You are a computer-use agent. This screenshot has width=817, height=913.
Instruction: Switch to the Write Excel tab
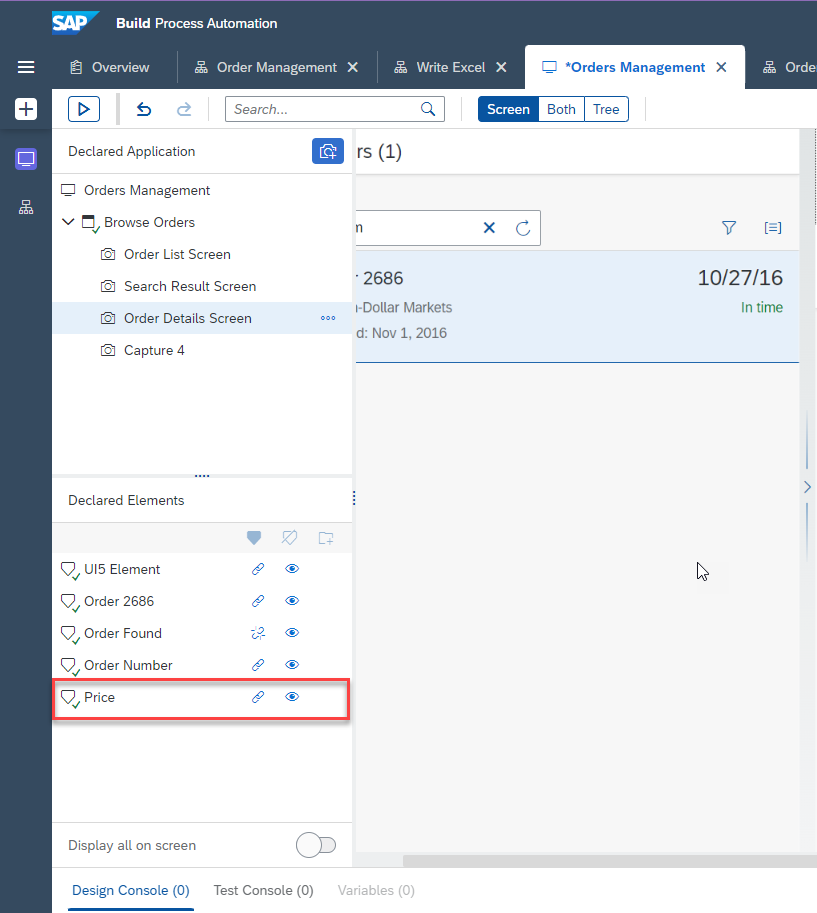(440, 68)
